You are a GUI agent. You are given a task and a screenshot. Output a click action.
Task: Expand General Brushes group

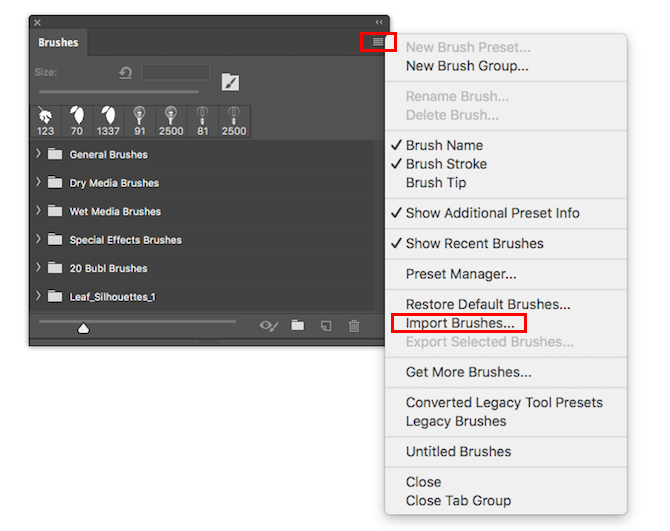[38, 153]
